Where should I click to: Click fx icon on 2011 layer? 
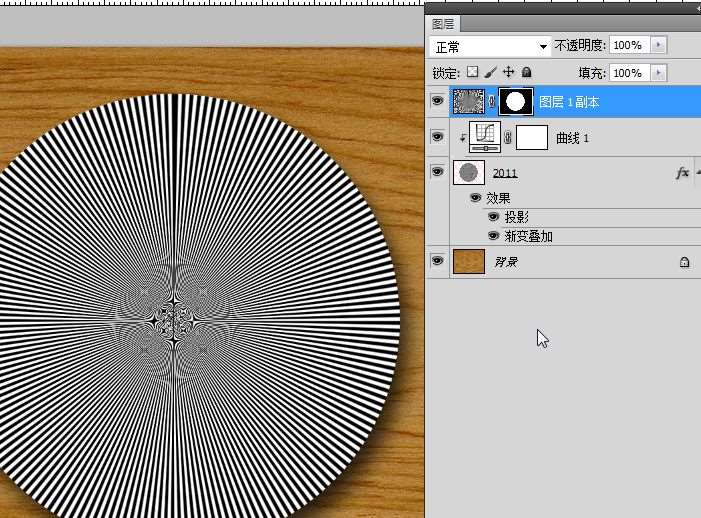coord(682,173)
